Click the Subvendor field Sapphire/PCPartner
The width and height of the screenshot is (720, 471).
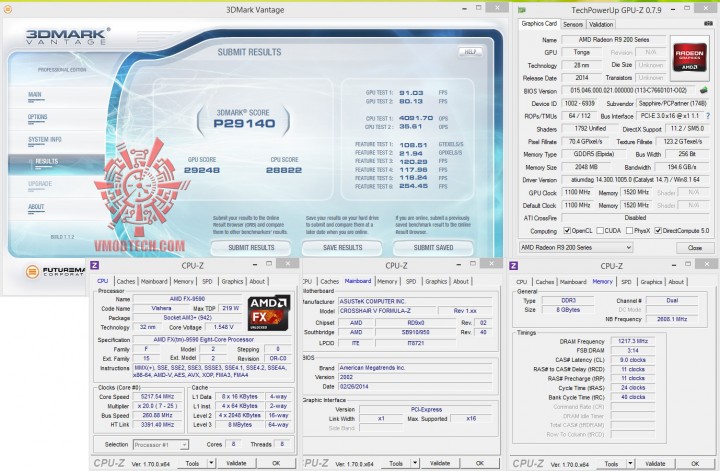coord(672,103)
